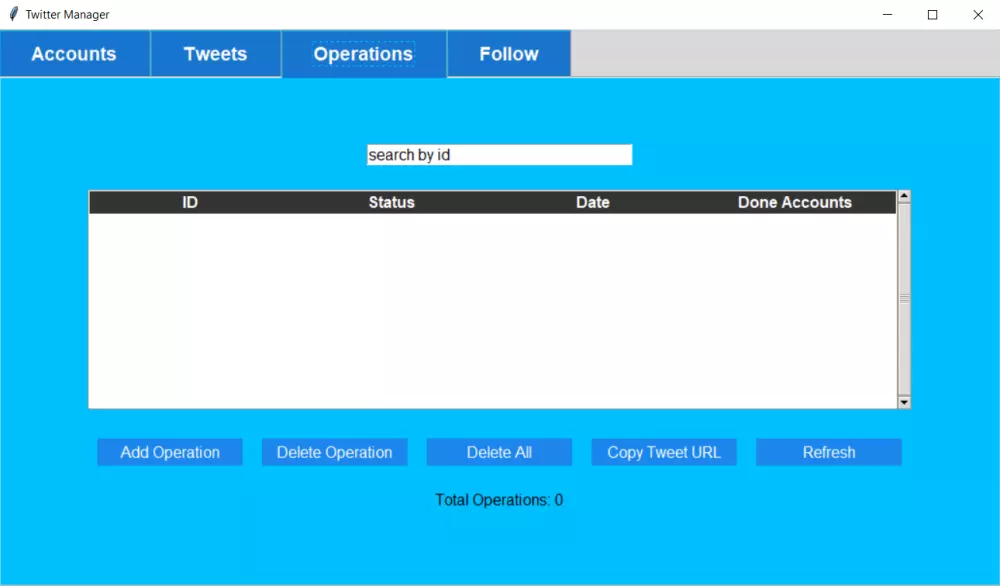Select the Operations tab
The height and width of the screenshot is (586, 1000).
pos(362,54)
